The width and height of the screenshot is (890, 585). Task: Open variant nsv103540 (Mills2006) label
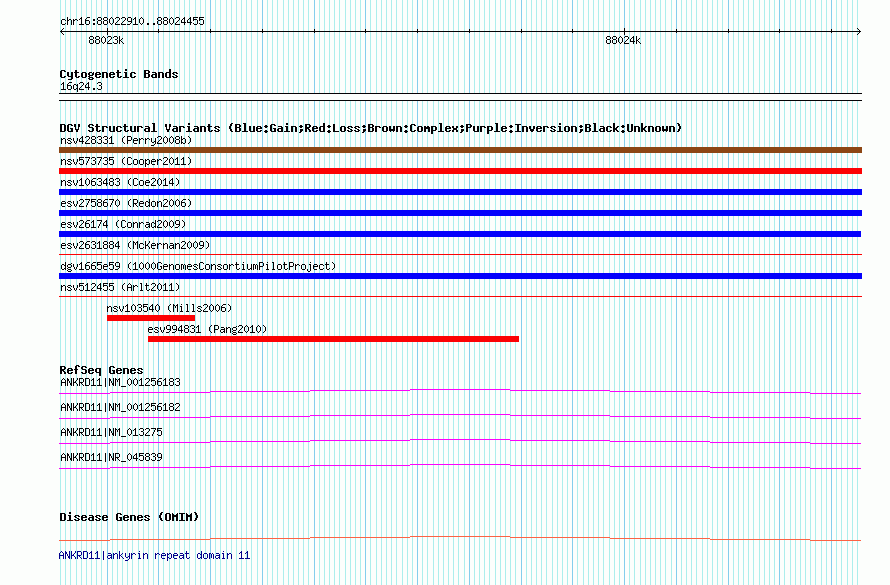169,308
